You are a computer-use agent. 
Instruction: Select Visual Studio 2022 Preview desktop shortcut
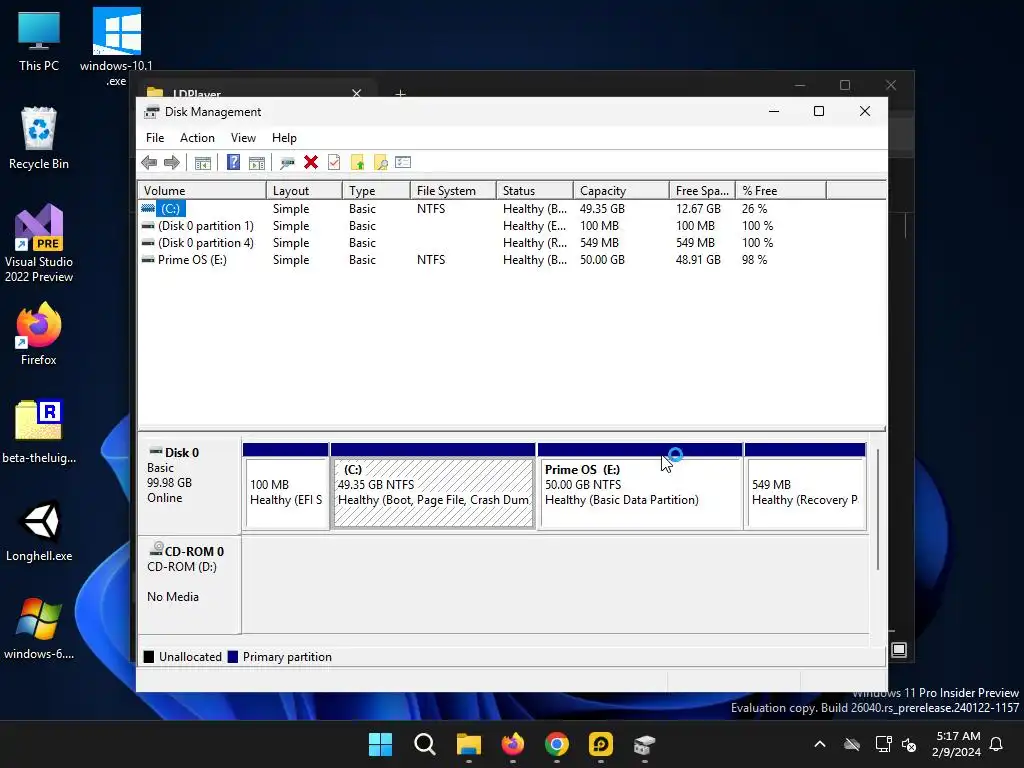[39, 243]
